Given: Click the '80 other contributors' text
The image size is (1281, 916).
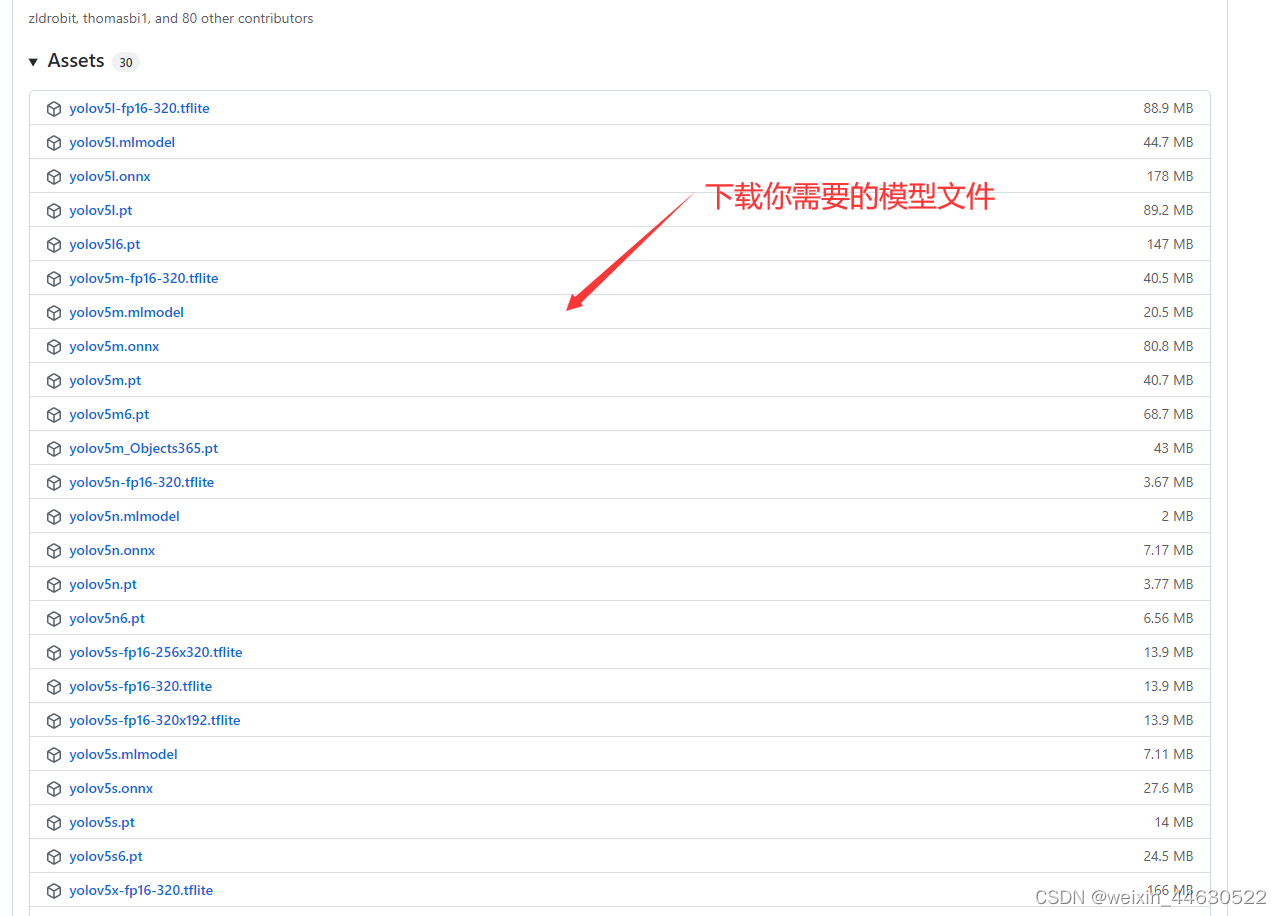Looking at the screenshot, I should [x=248, y=18].
